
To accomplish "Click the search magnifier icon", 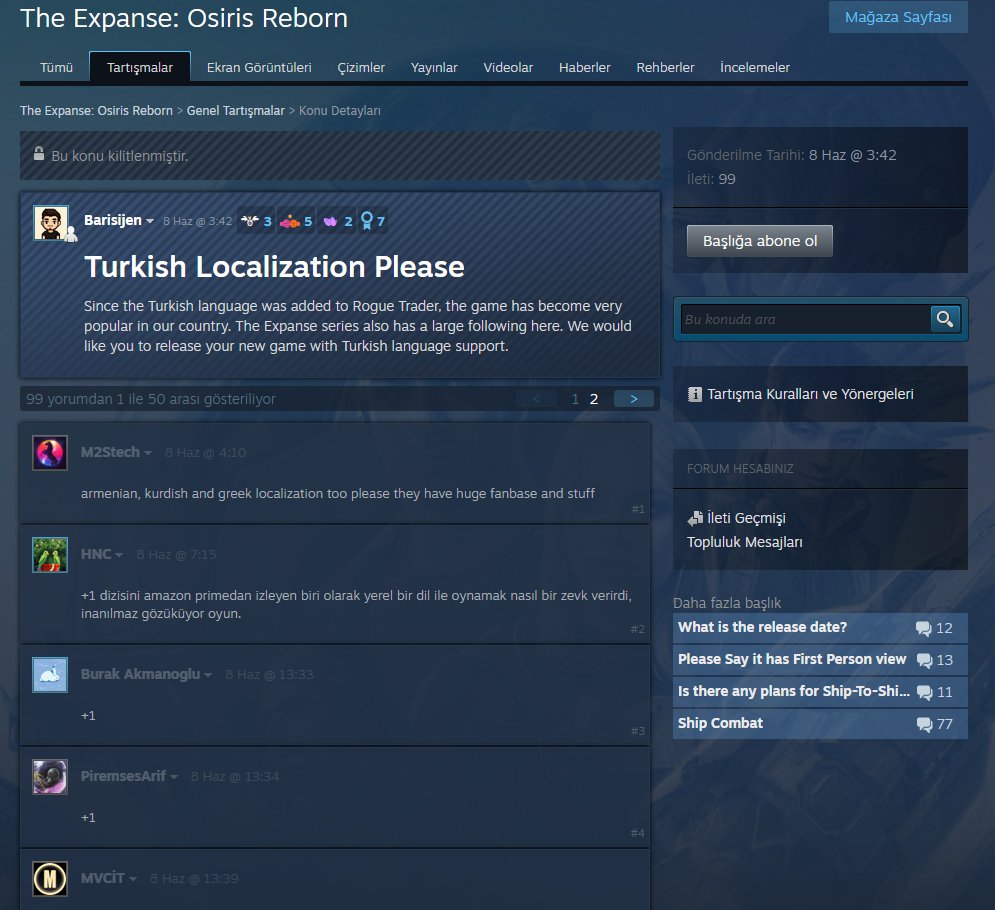I will pos(945,319).
